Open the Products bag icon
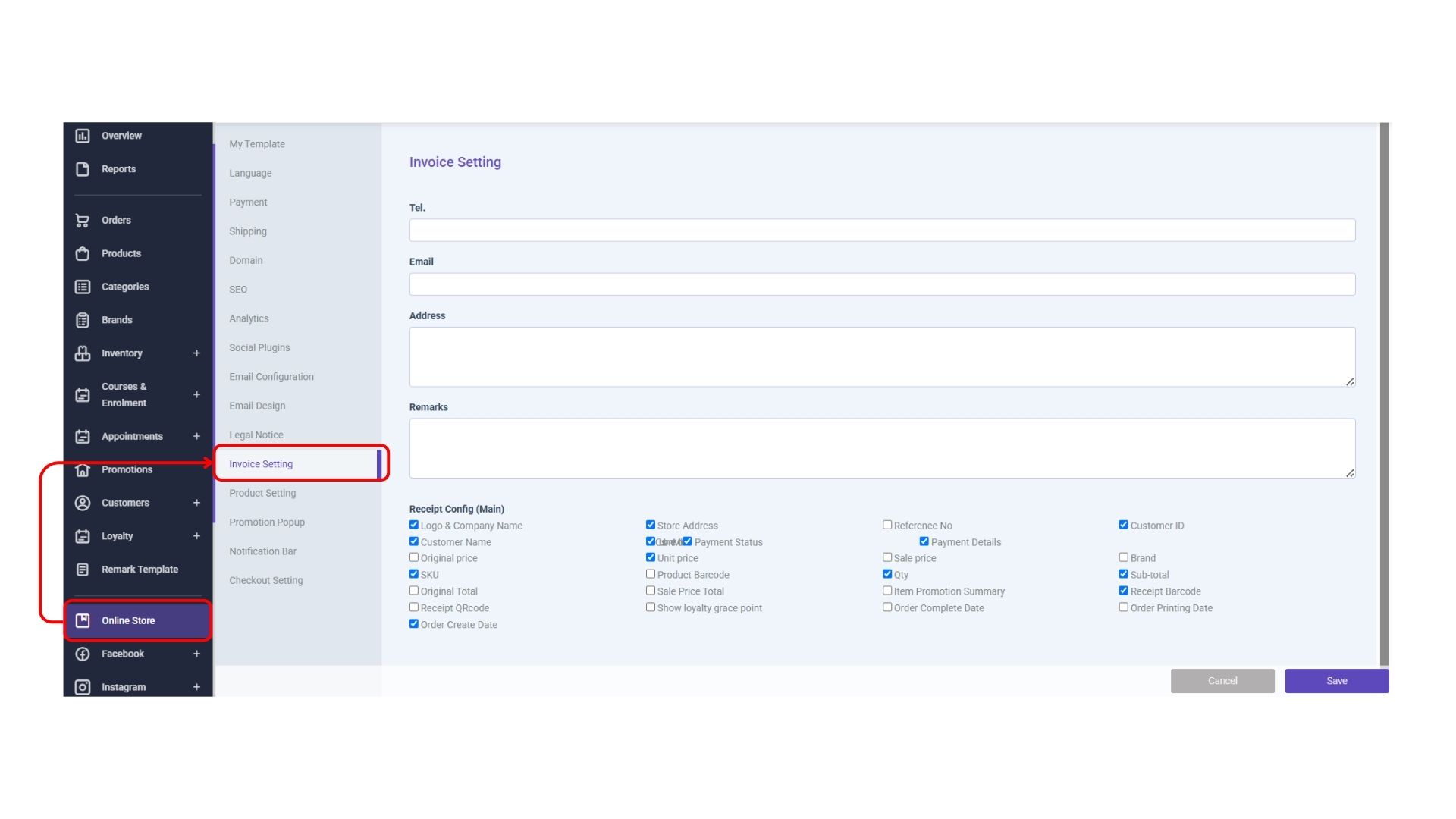 point(83,254)
